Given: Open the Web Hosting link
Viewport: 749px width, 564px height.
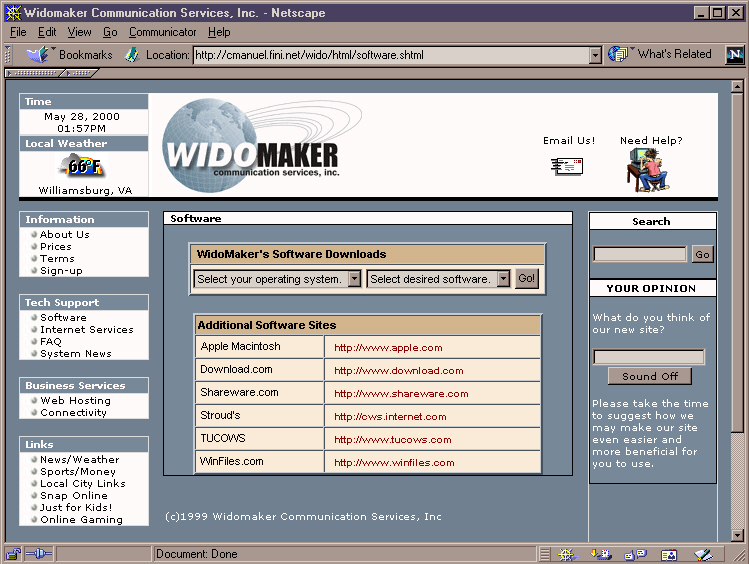Looking at the screenshot, I should coord(75,400).
